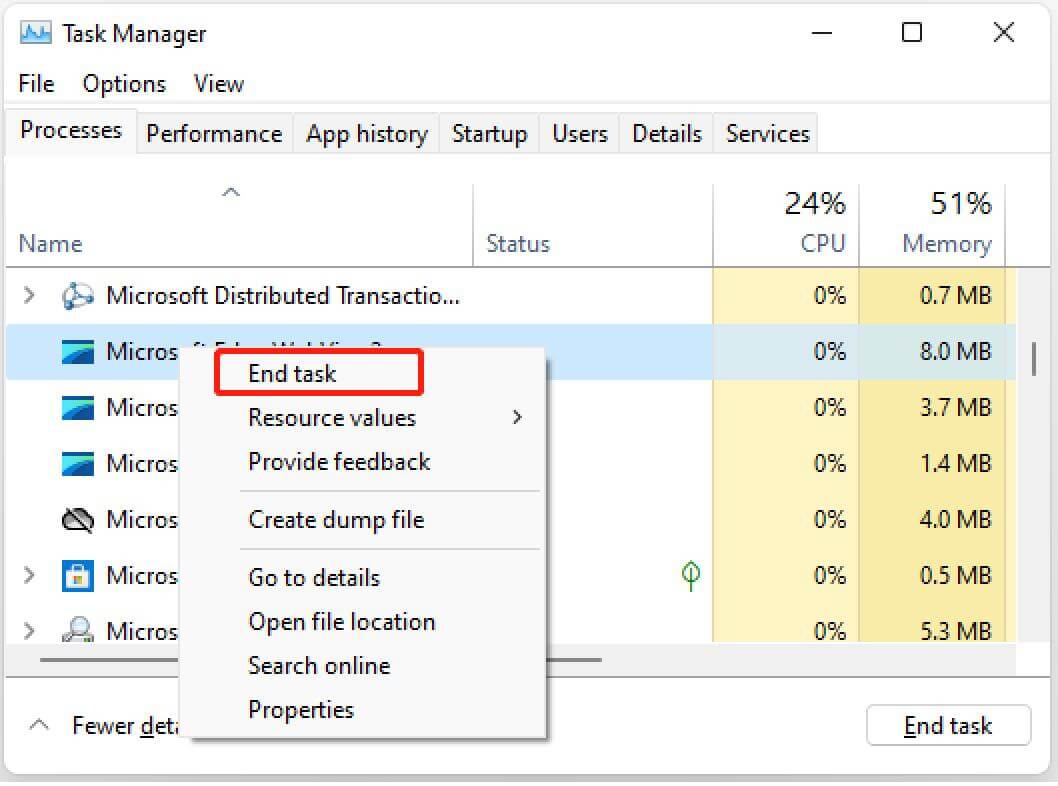The height and width of the screenshot is (786, 1058).
Task: Click the Task Manager app icon in title bar
Action: 35,32
